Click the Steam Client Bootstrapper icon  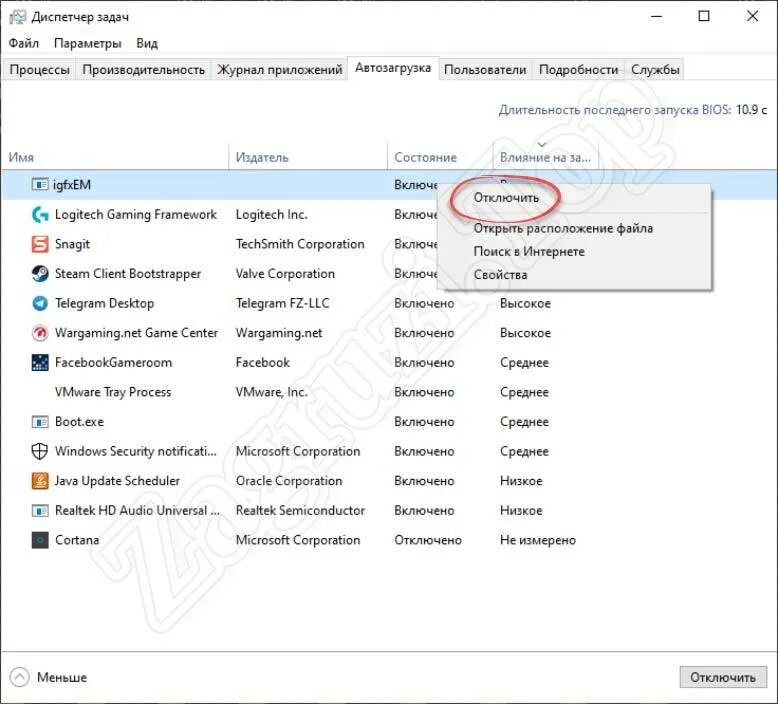point(40,273)
